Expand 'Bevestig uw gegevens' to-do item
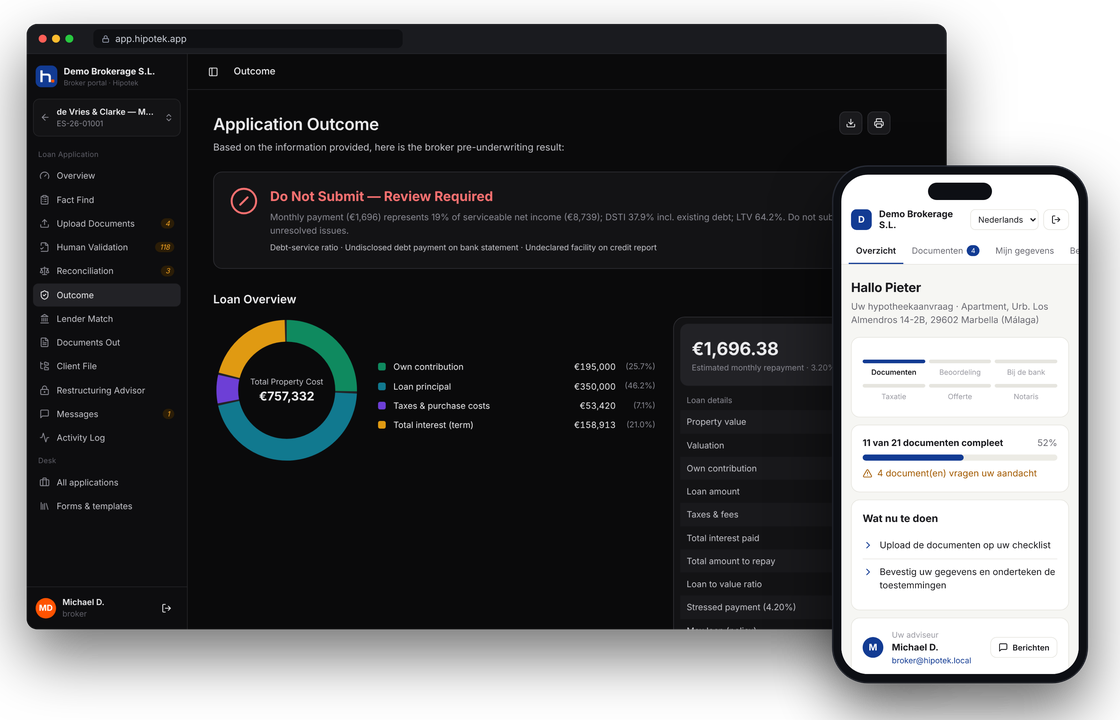 click(959, 578)
